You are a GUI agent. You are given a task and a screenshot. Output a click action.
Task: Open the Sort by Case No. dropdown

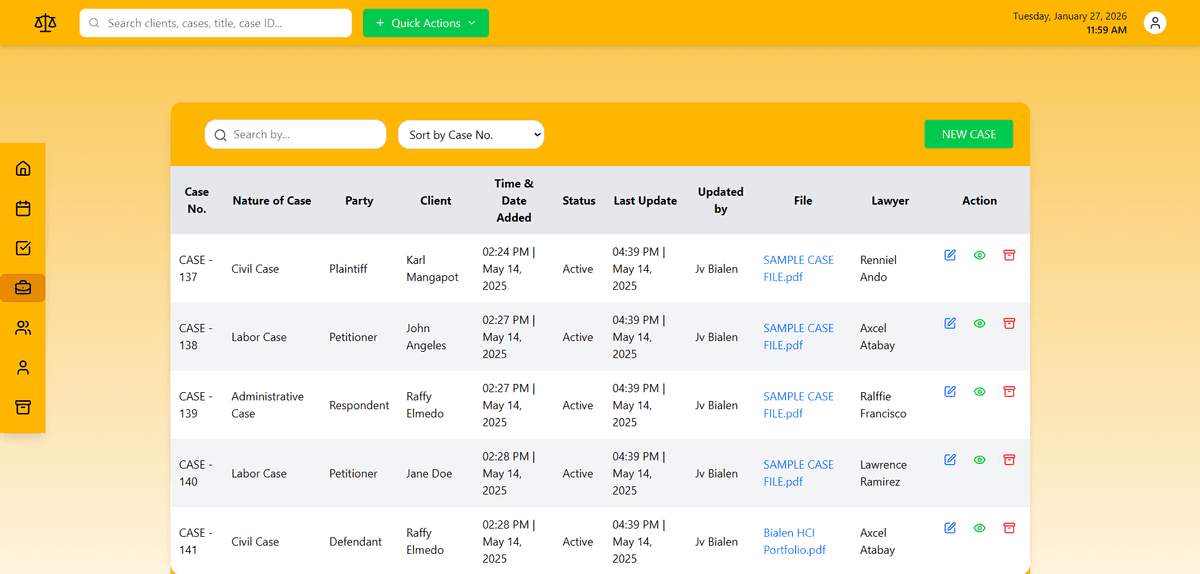[x=471, y=134]
